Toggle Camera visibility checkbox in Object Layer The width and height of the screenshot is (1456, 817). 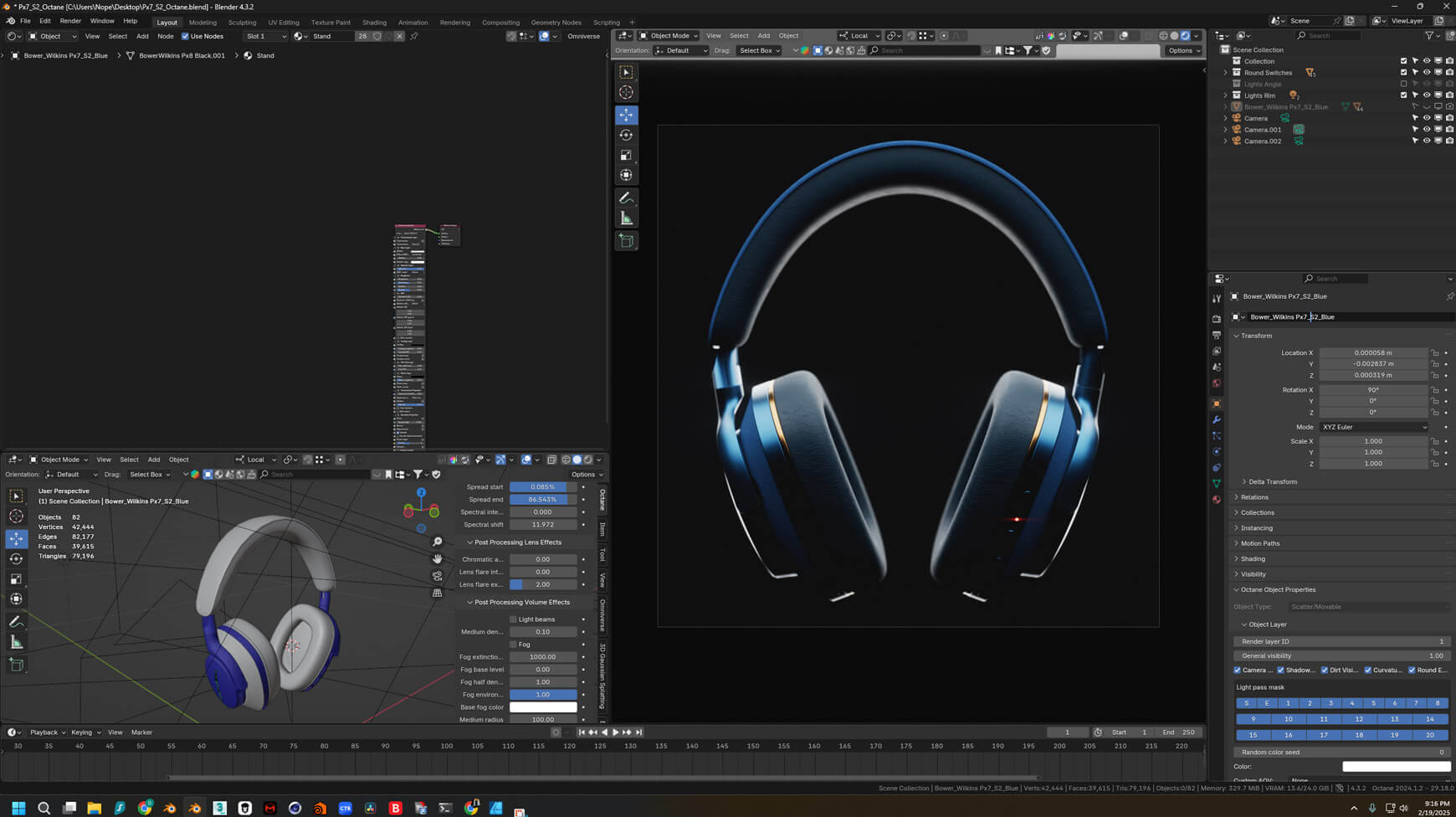pos(1238,670)
